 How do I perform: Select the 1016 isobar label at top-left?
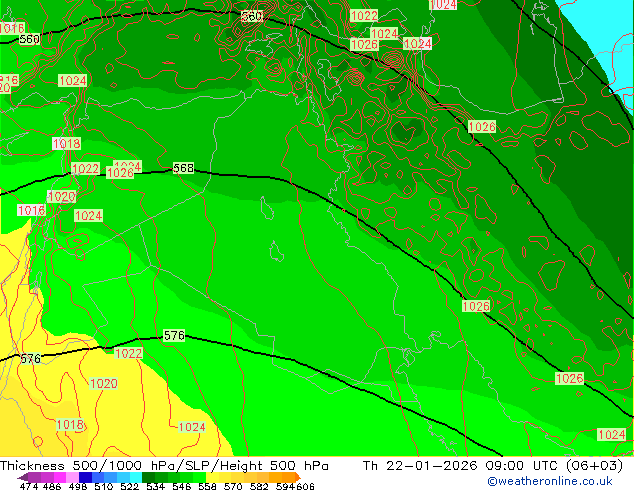[x=11, y=29]
